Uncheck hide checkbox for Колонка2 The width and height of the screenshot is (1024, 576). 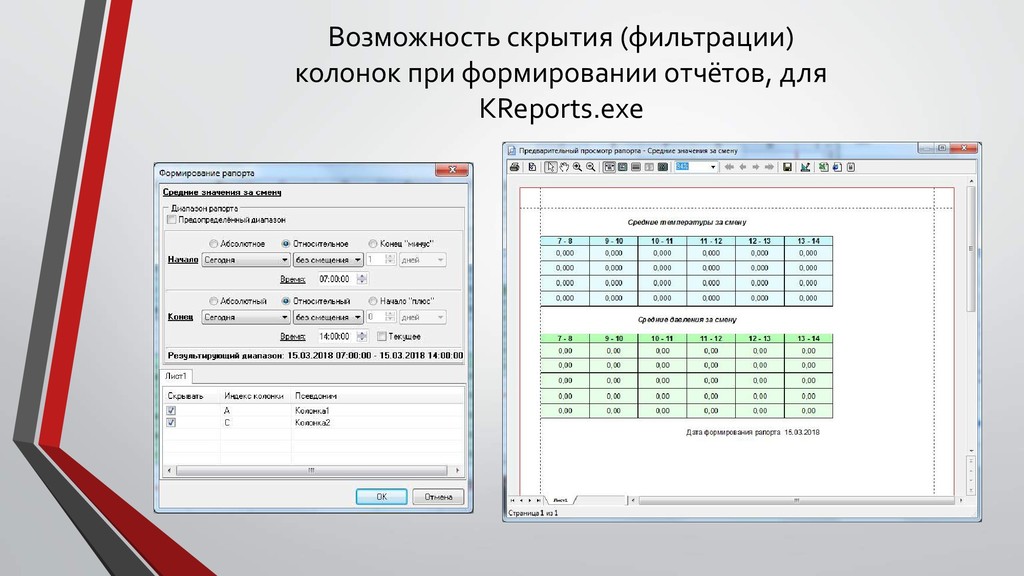pos(171,423)
